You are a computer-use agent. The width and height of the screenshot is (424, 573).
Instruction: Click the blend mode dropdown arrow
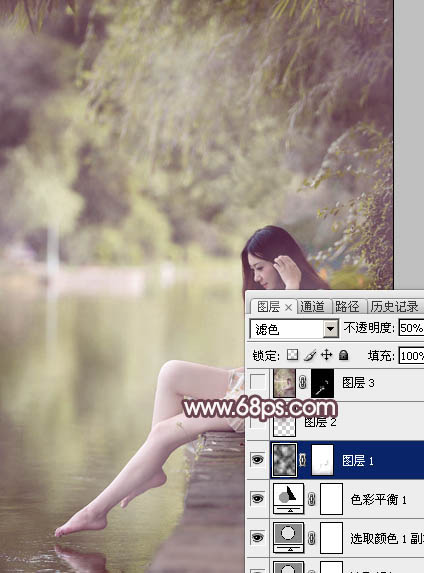[x=330, y=329]
